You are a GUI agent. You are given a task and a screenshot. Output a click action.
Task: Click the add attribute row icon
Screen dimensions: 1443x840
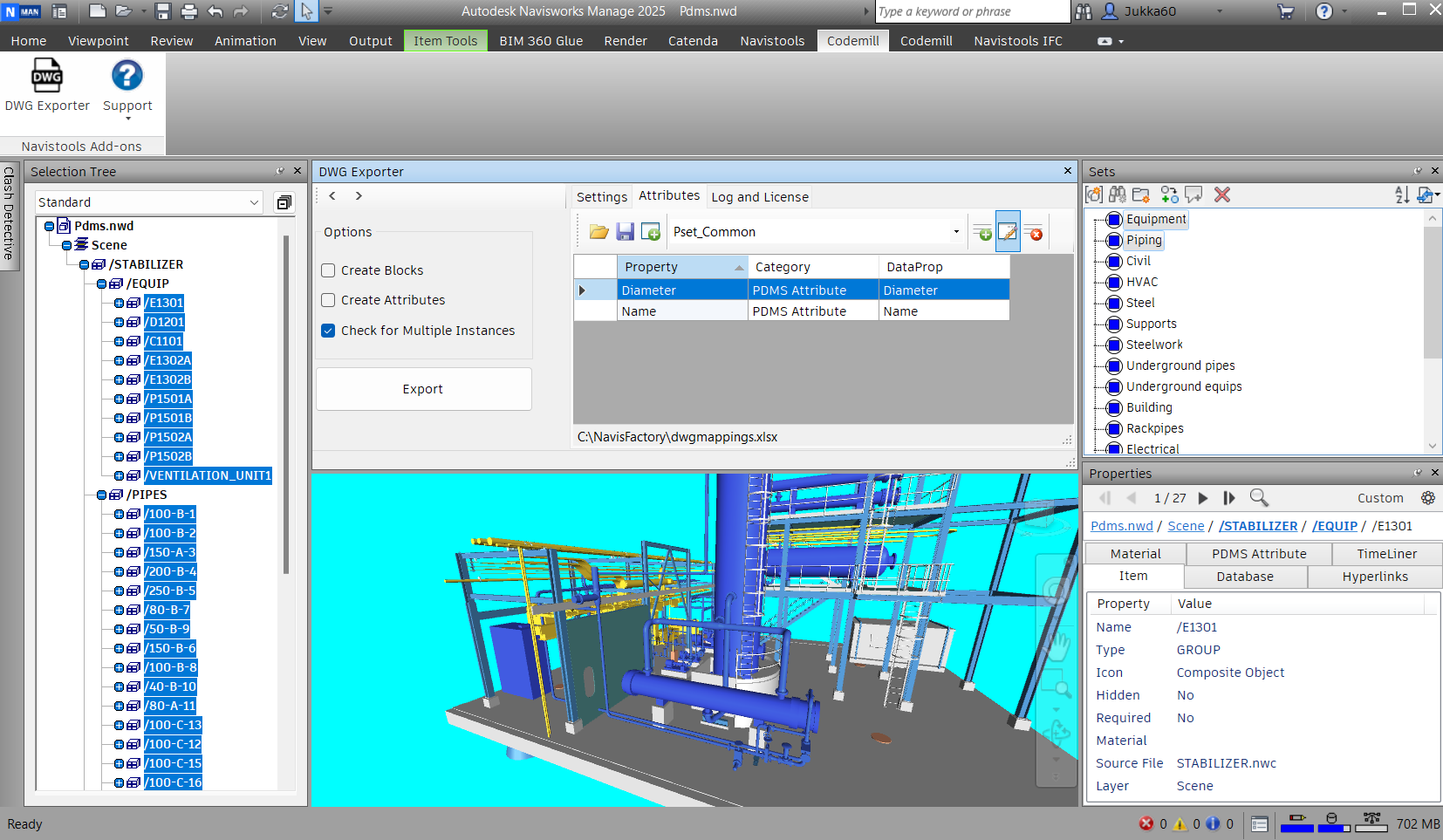click(982, 233)
